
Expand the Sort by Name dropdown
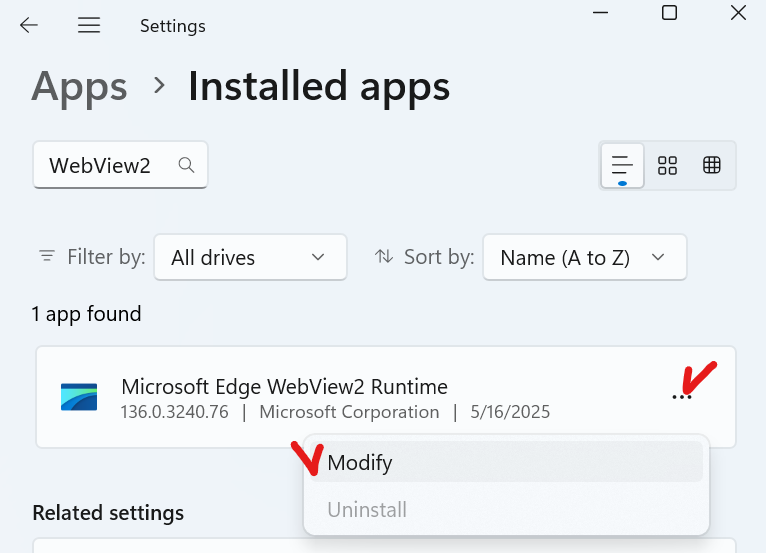[x=584, y=258]
